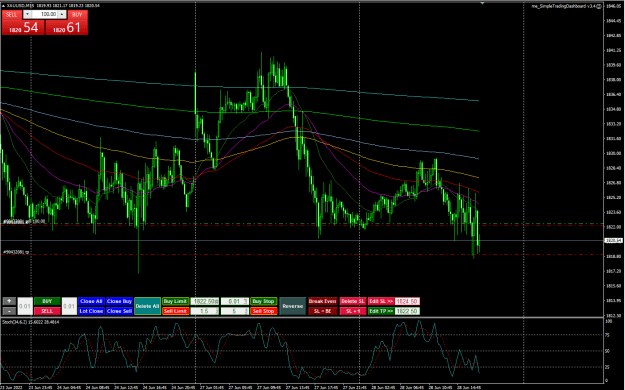
Task: Click the Delete SL button
Action: coord(352,301)
